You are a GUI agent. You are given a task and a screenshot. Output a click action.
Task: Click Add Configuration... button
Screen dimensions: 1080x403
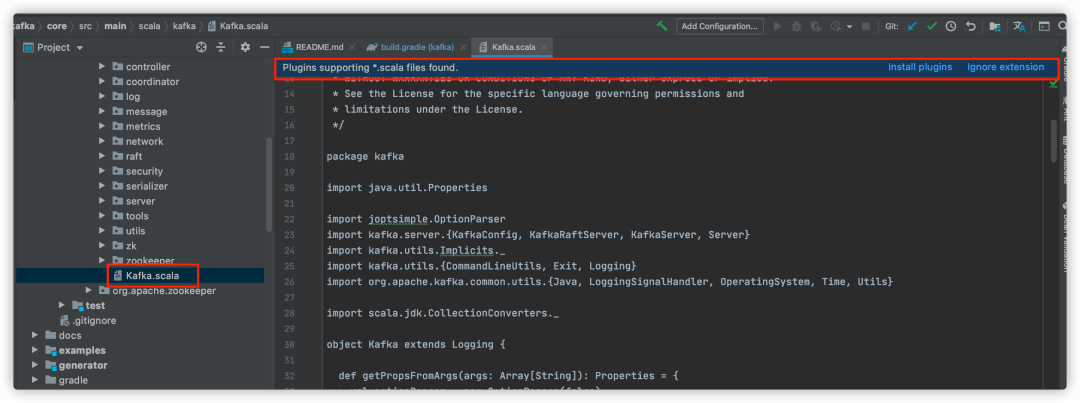720,26
